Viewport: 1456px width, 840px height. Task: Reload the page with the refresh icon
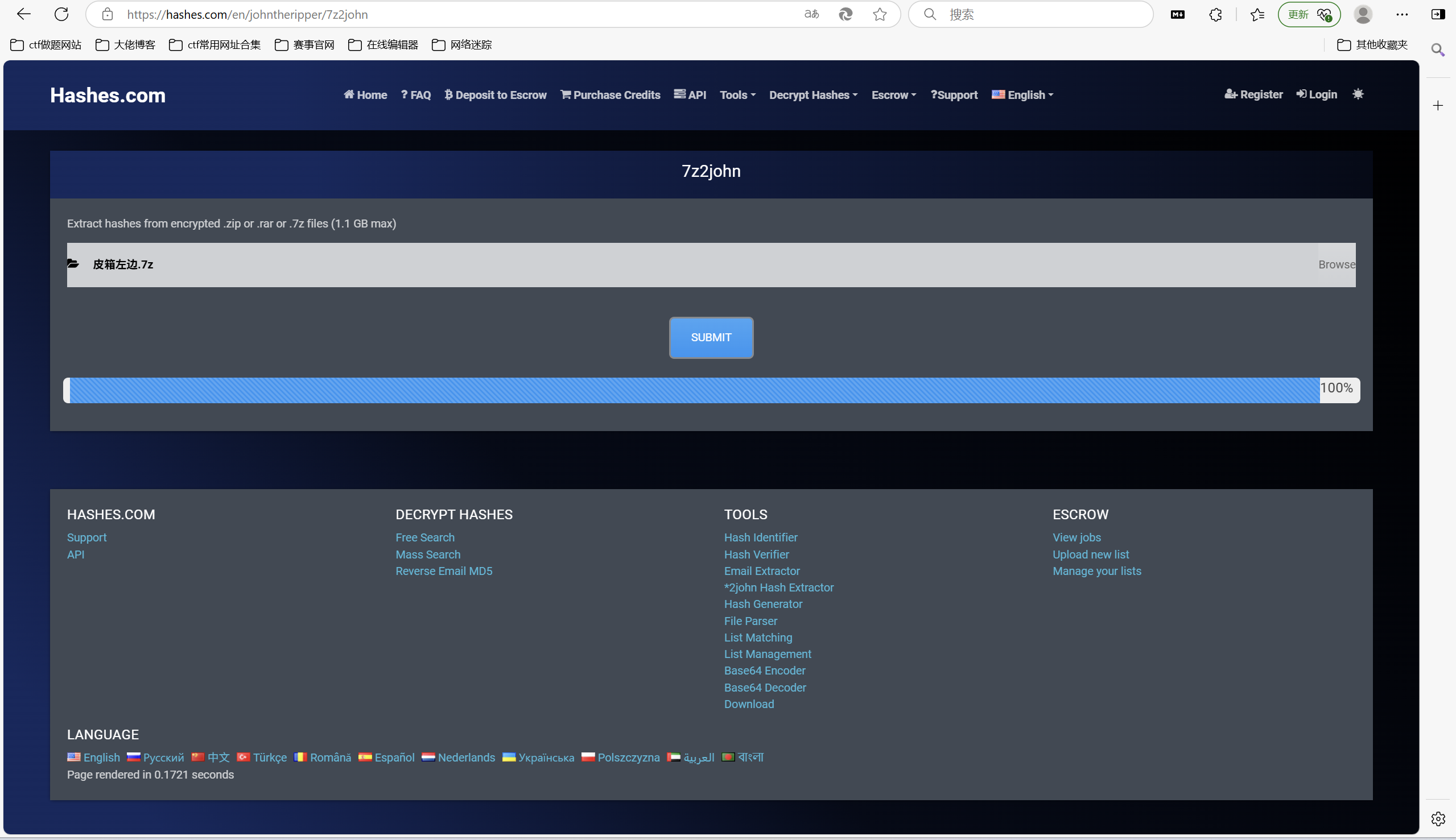61,14
